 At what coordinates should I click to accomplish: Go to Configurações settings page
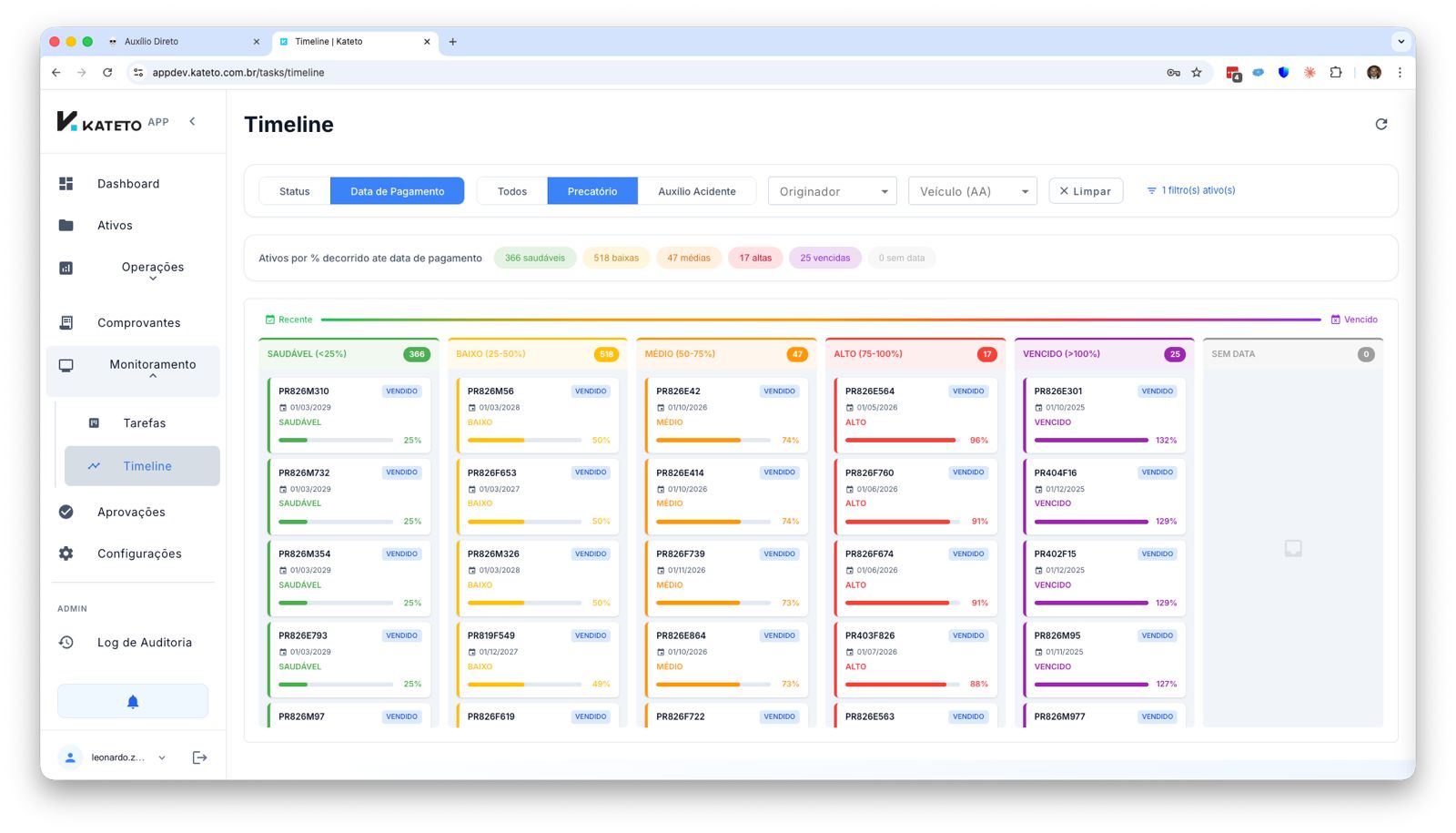click(139, 554)
